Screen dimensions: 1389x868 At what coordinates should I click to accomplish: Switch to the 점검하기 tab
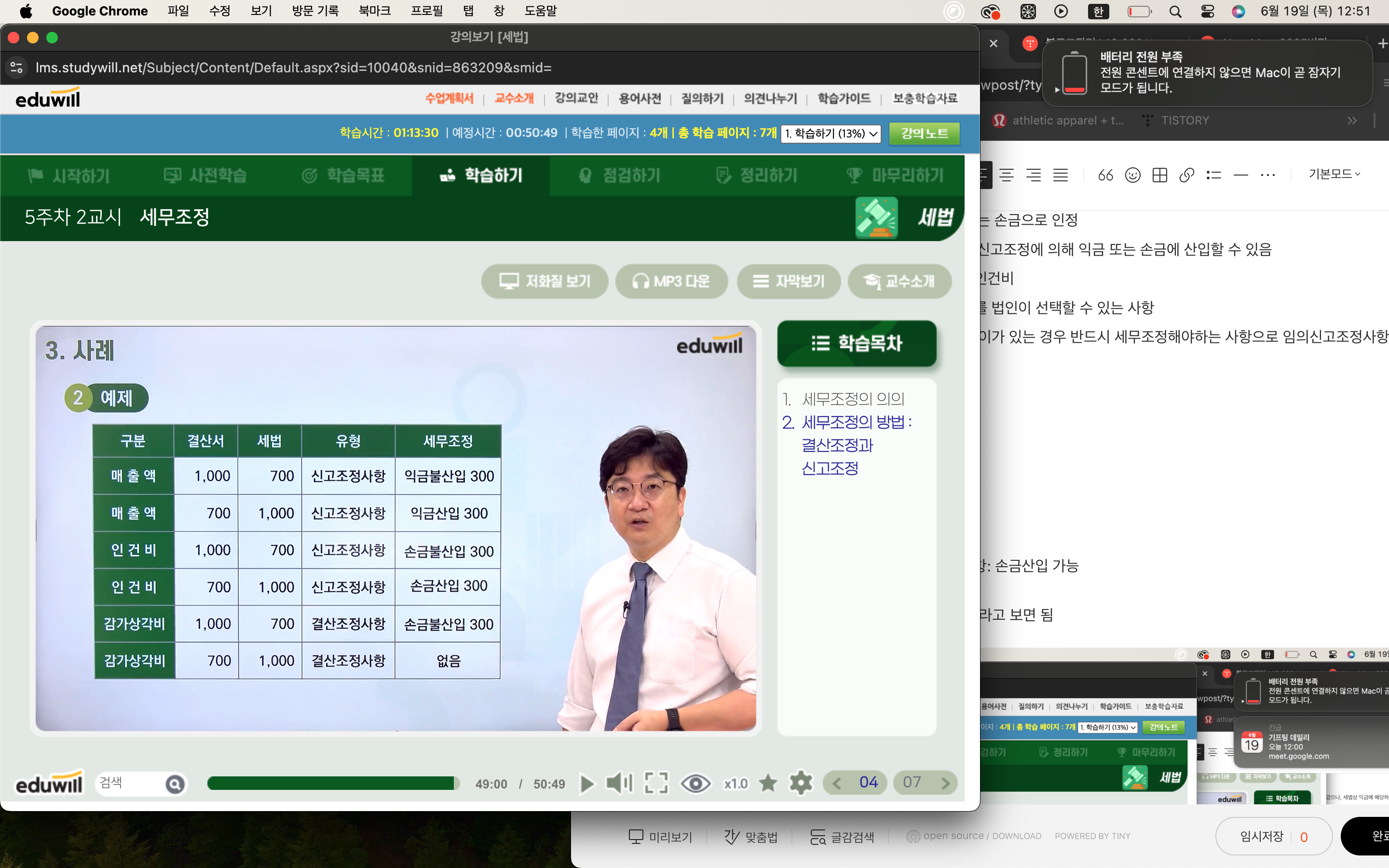point(620,176)
